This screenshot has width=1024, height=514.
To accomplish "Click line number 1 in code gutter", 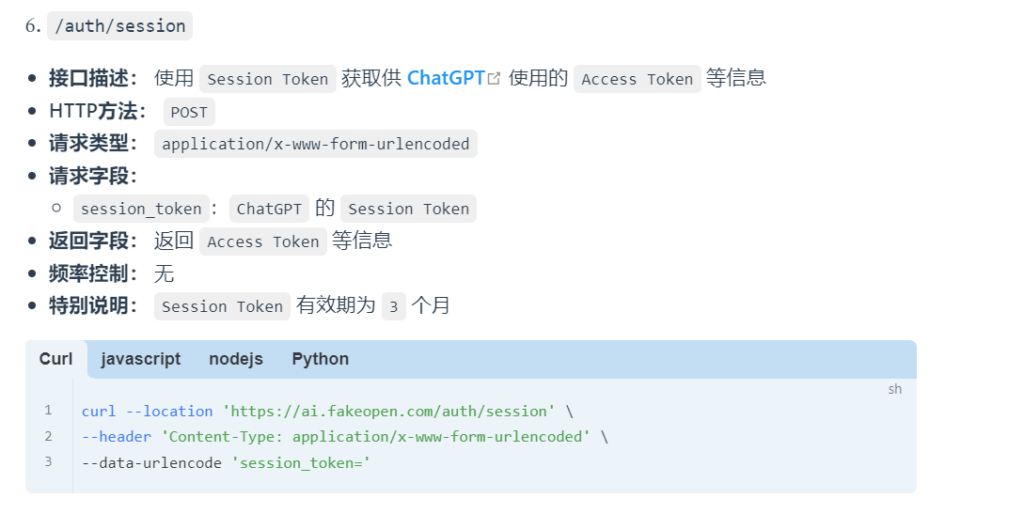I will click(47, 411).
